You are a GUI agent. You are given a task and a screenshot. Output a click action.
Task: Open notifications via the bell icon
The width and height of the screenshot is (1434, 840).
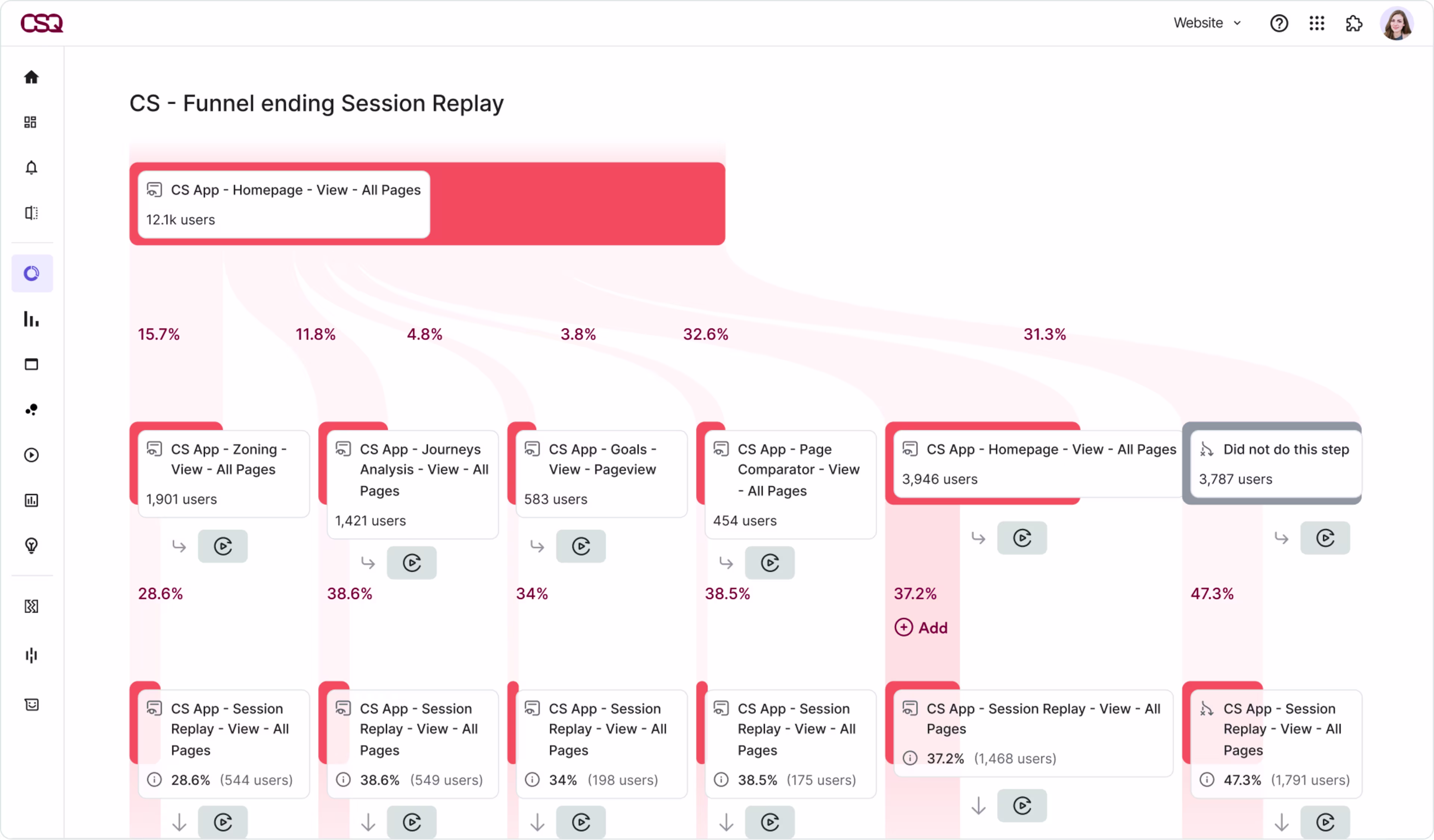tap(32, 168)
